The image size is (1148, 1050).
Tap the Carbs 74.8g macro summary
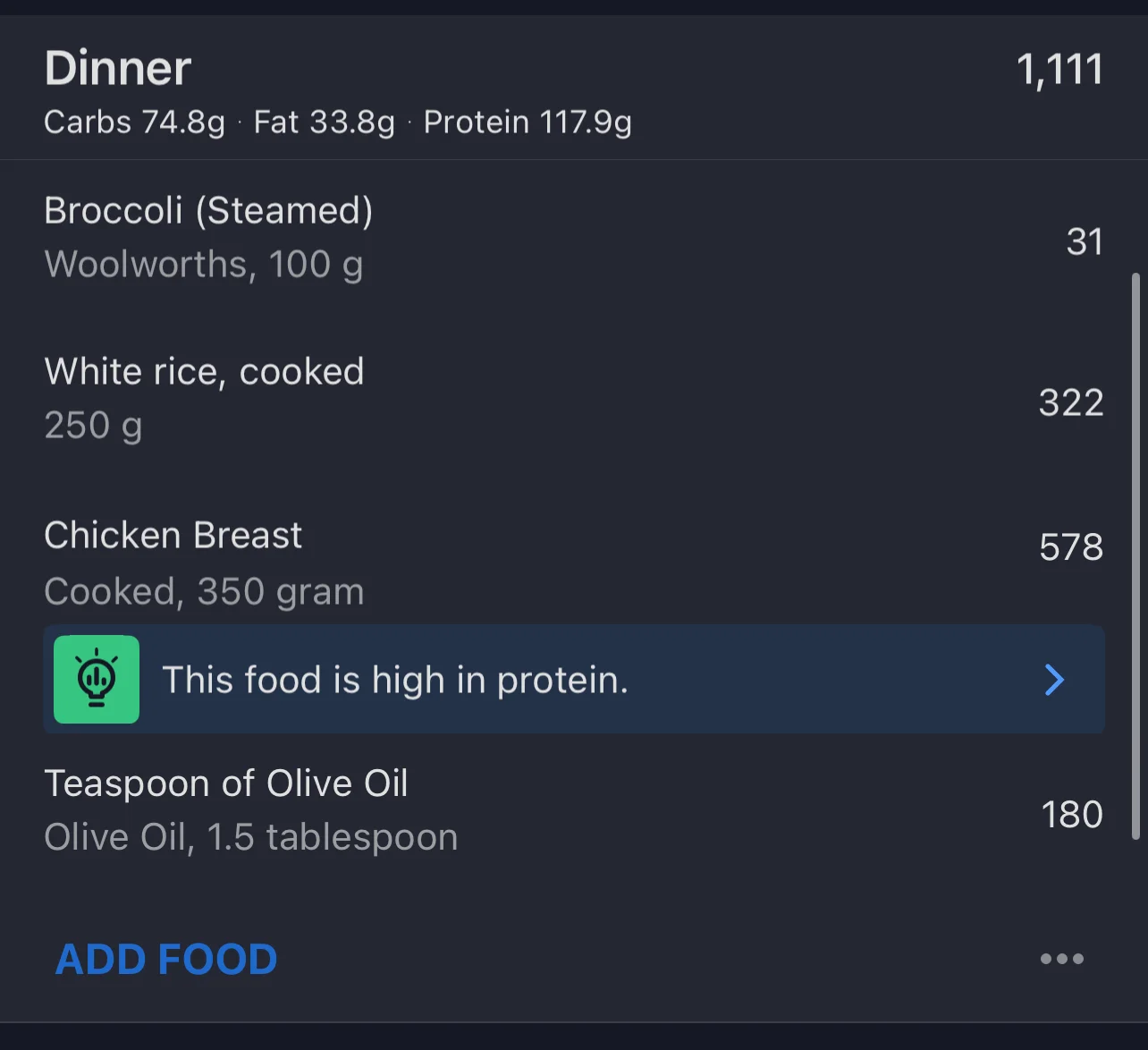134,123
